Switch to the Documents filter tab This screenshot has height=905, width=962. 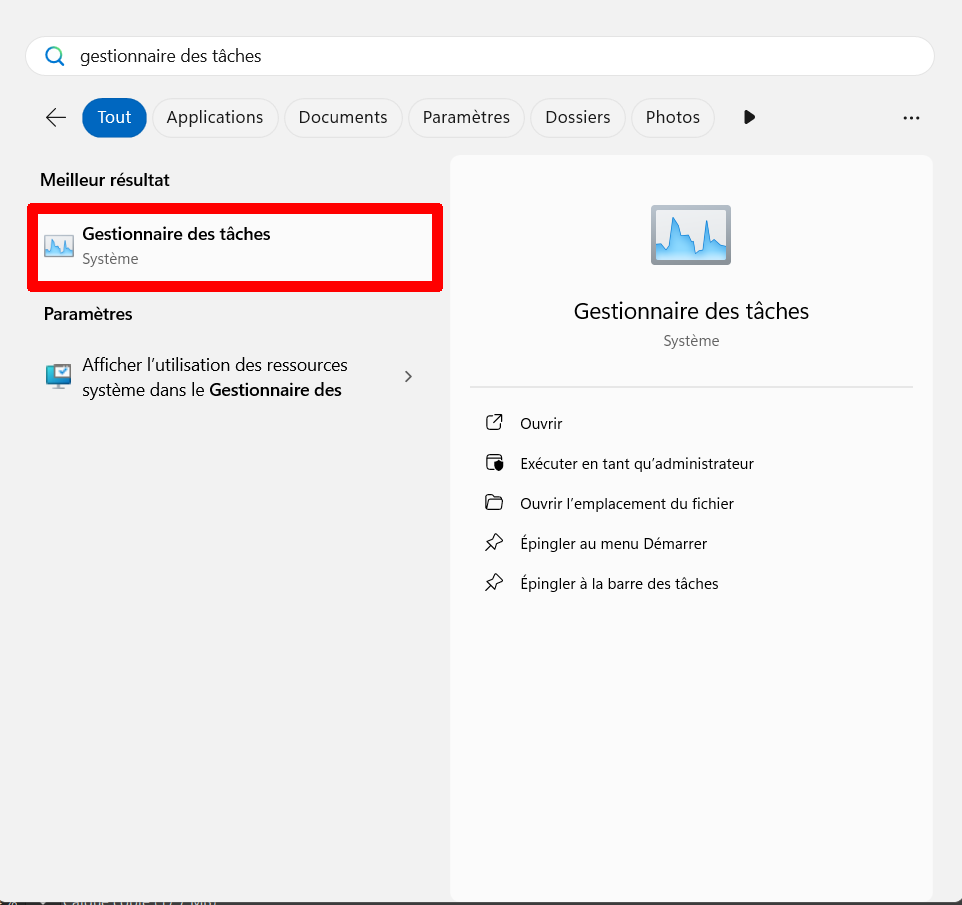coord(342,117)
